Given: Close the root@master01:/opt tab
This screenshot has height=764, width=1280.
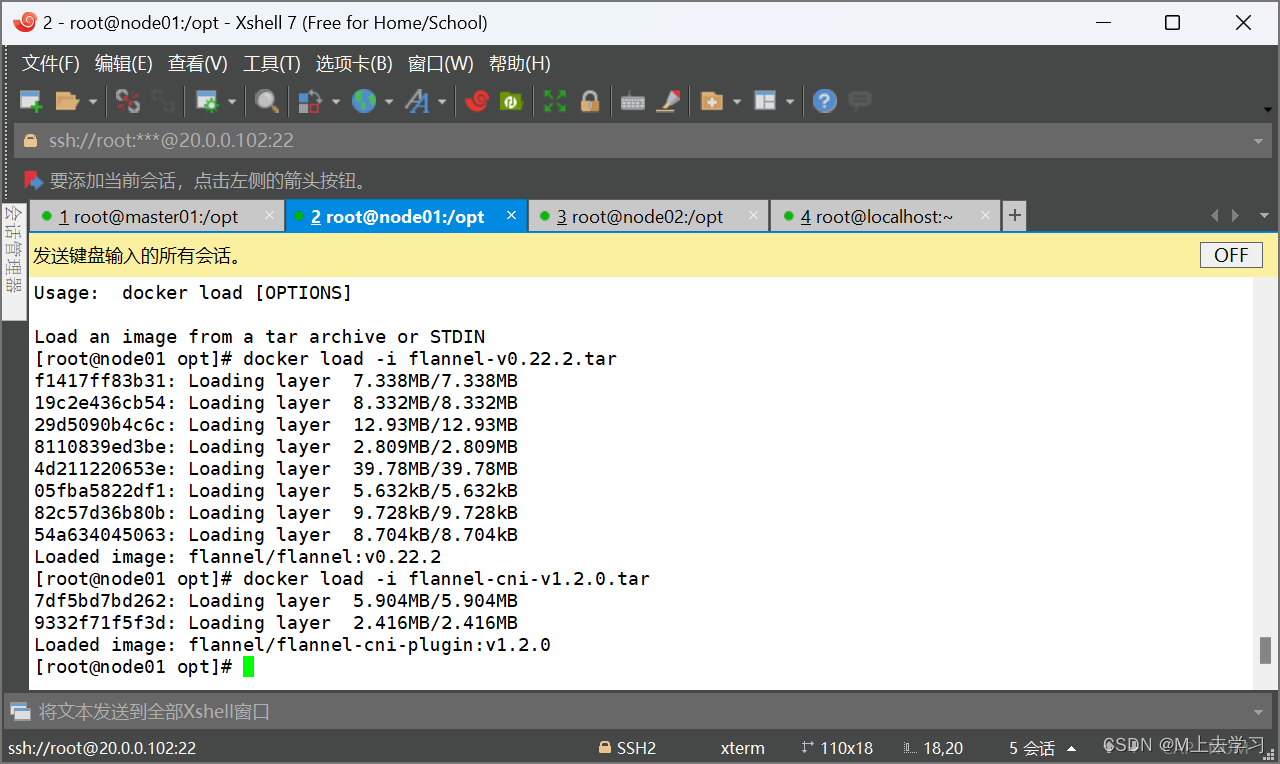Looking at the screenshot, I should click(270, 215).
